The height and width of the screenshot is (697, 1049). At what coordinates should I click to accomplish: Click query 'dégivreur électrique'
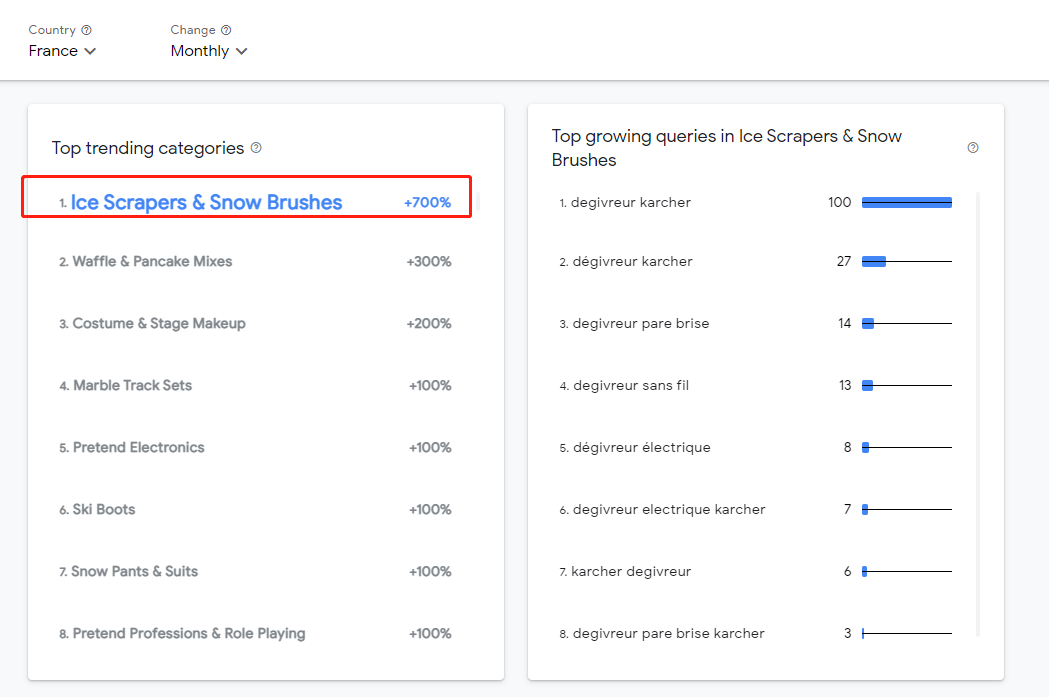point(642,447)
